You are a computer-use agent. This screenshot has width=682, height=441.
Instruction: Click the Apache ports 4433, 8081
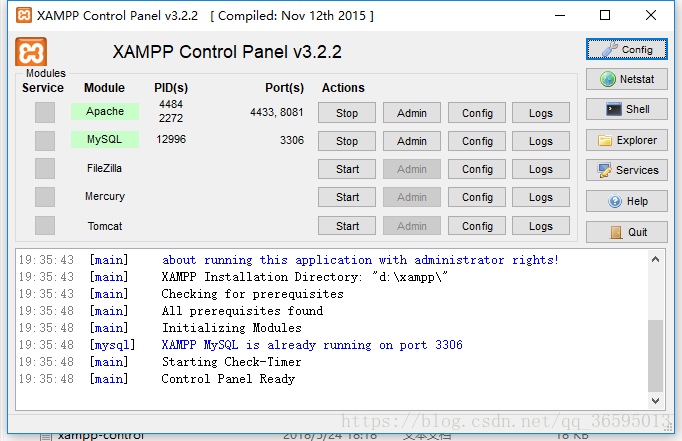(277, 112)
